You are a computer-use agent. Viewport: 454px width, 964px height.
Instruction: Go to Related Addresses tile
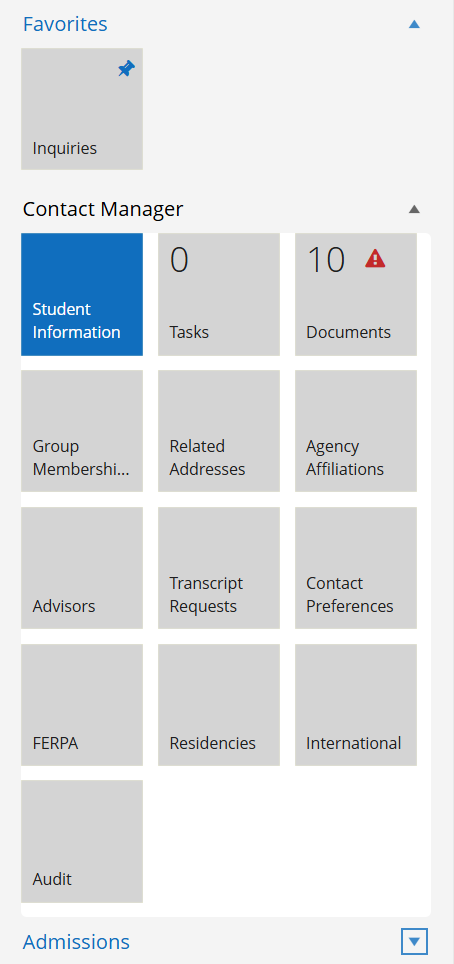tap(219, 431)
